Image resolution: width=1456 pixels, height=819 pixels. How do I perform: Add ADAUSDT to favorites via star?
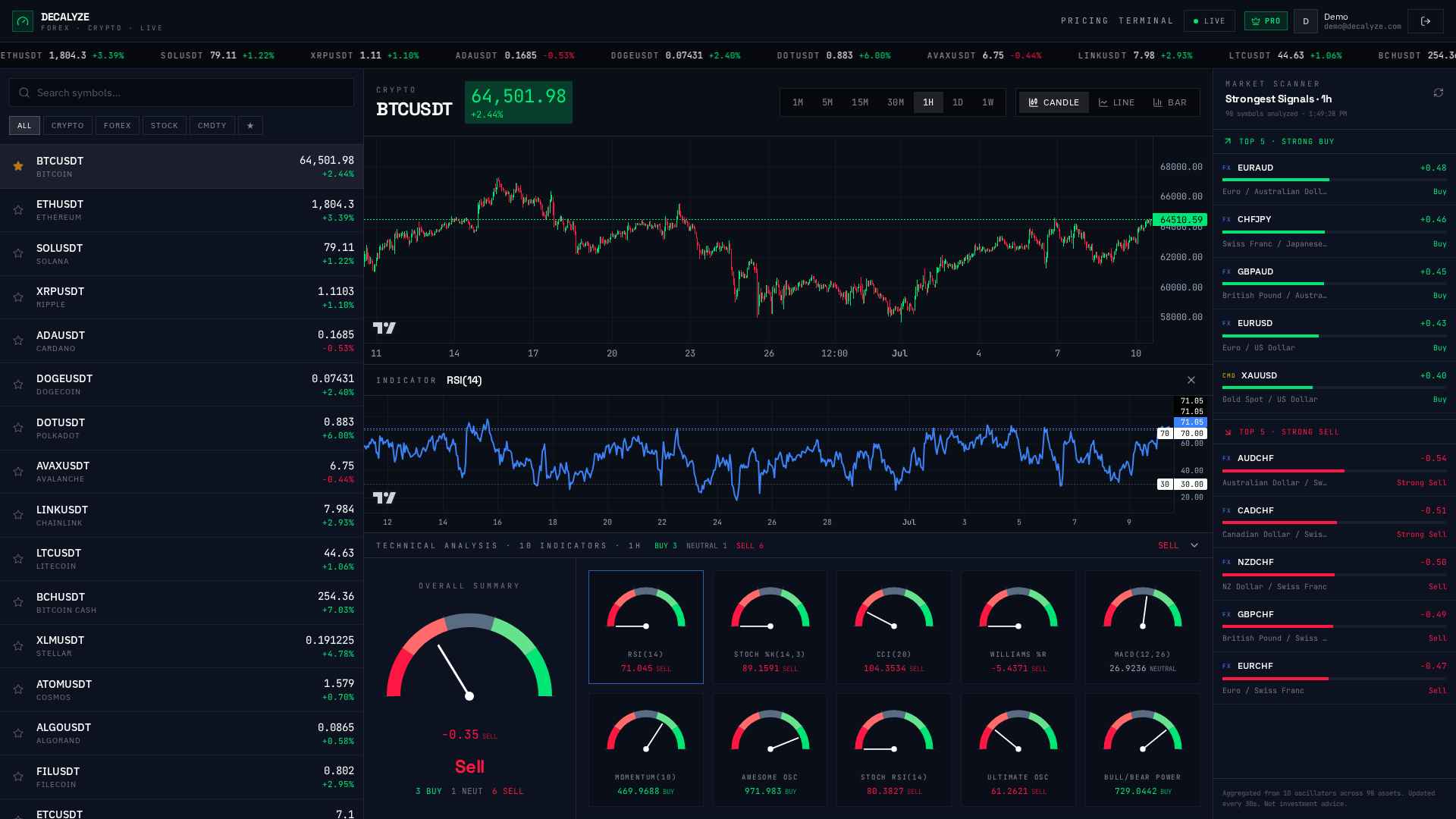pyautogui.click(x=18, y=340)
